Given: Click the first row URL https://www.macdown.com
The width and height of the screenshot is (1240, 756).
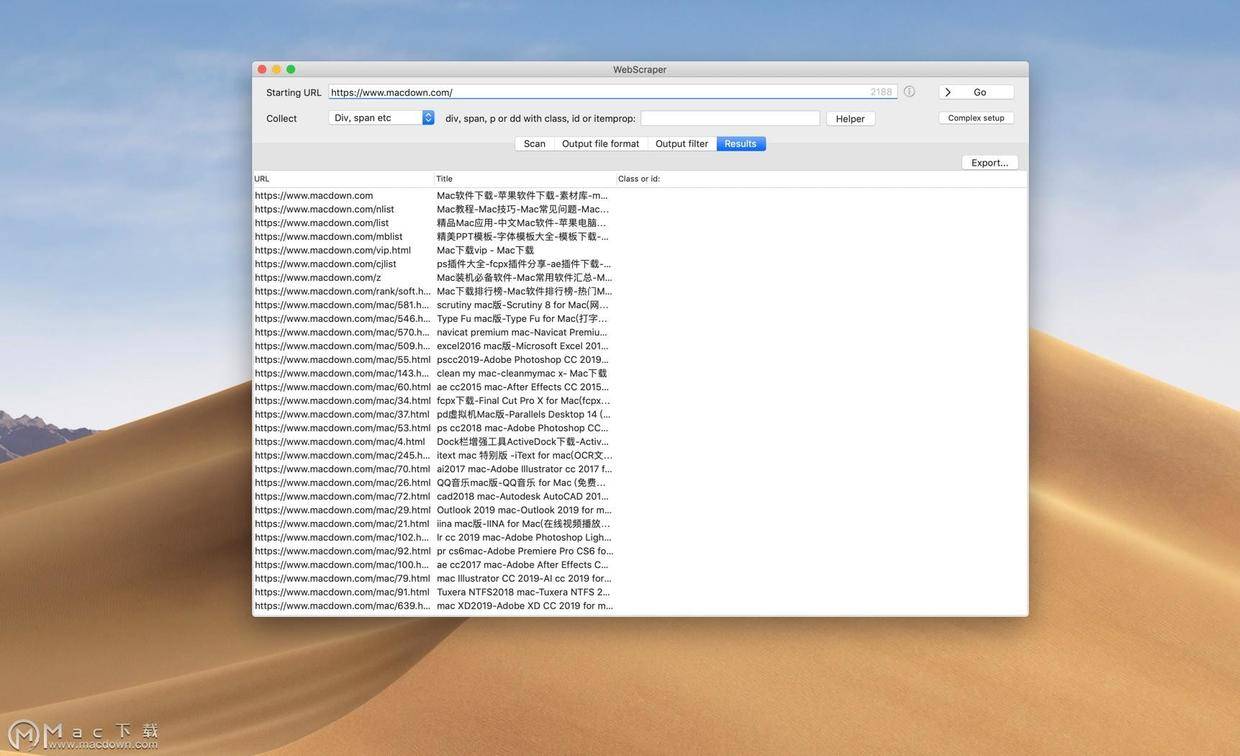Looking at the screenshot, I should coord(314,196).
